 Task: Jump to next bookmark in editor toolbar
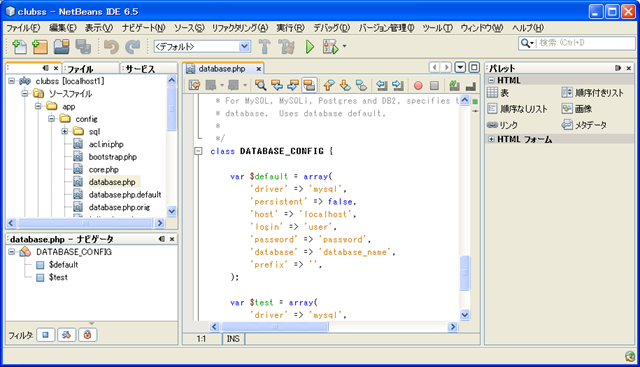[345, 85]
